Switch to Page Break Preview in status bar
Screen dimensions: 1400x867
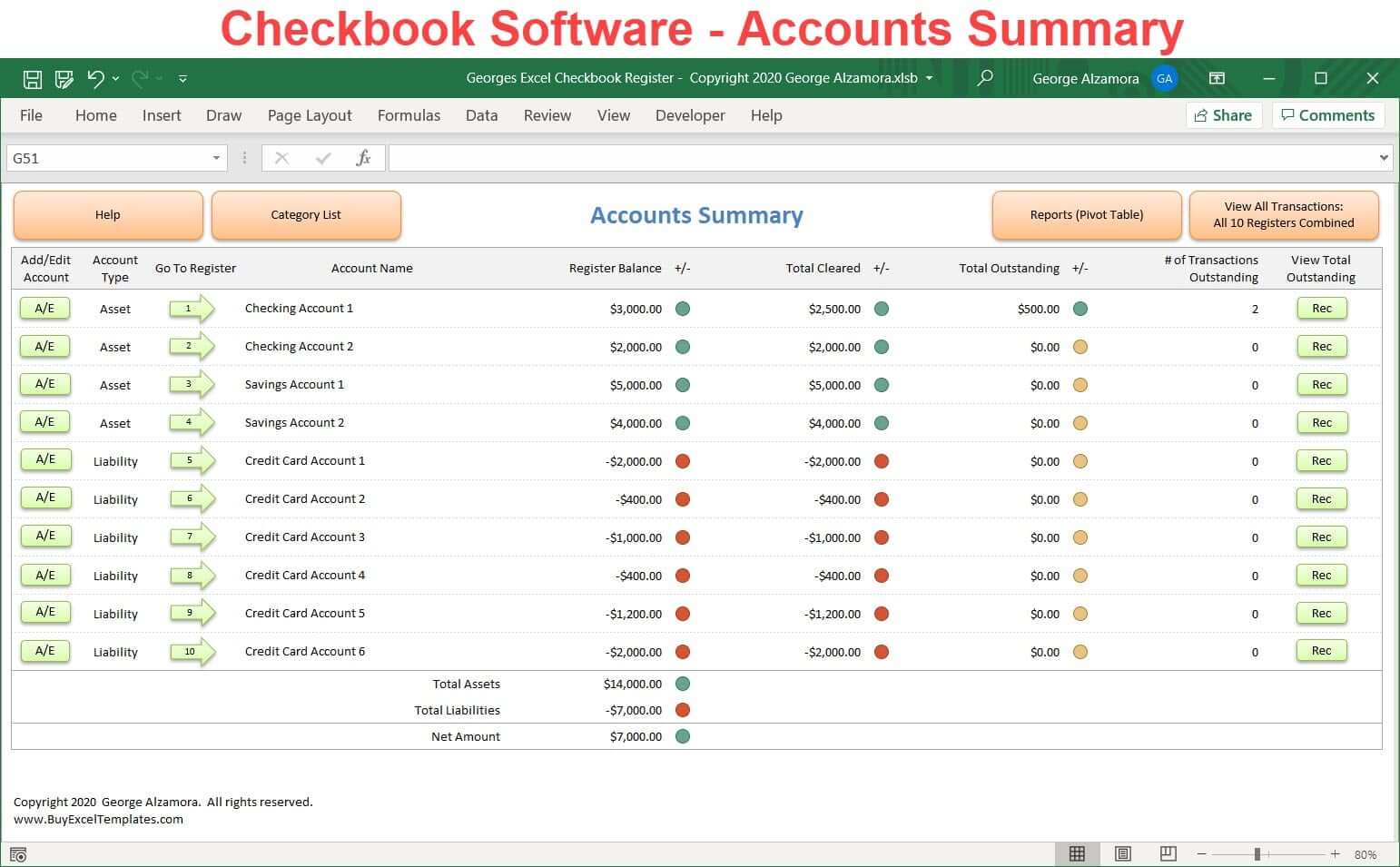[x=1168, y=853]
